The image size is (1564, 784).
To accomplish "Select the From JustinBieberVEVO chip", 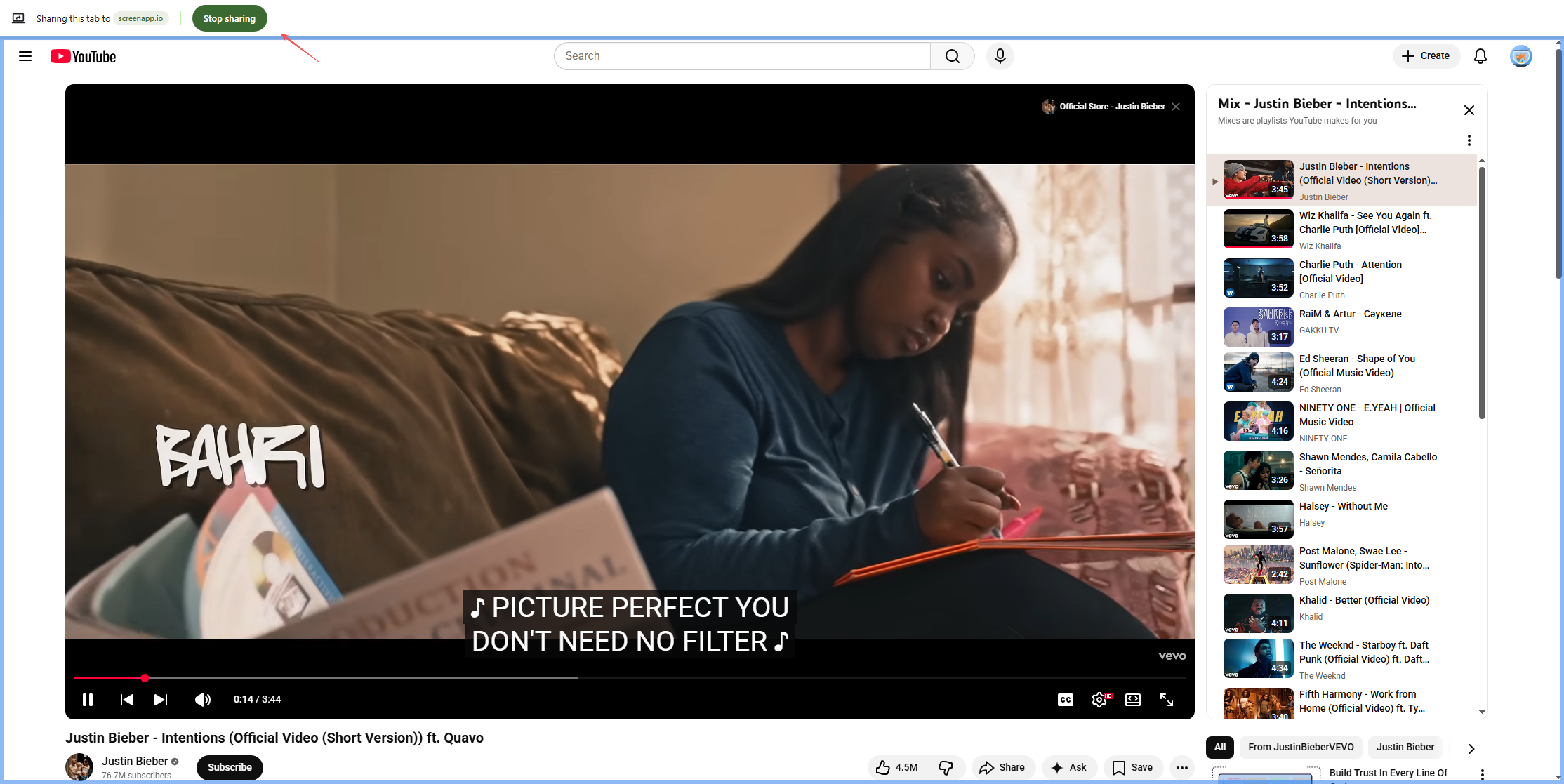I will 1301,747.
